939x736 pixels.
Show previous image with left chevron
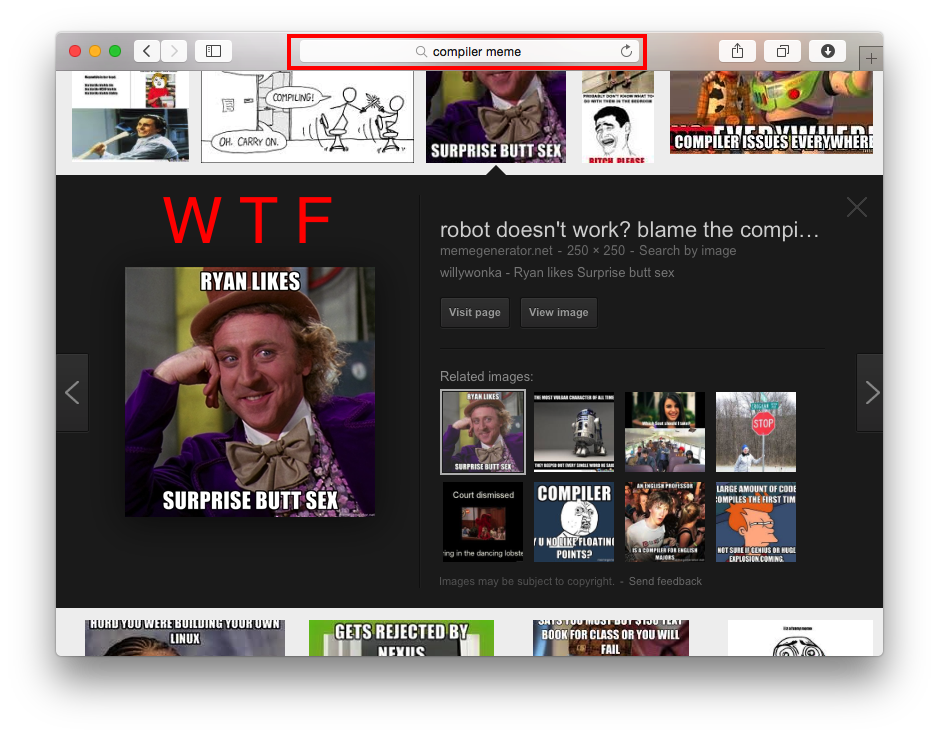point(72,393)
